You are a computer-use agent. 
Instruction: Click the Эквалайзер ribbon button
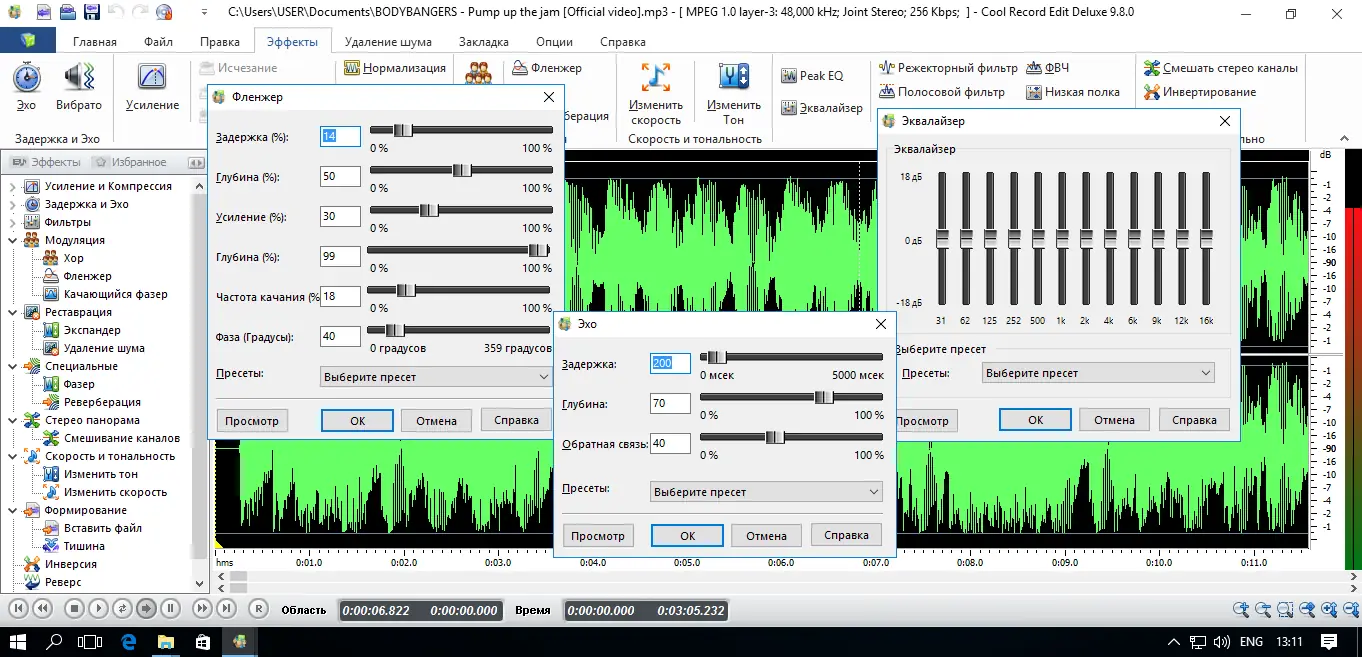[822, 108]
